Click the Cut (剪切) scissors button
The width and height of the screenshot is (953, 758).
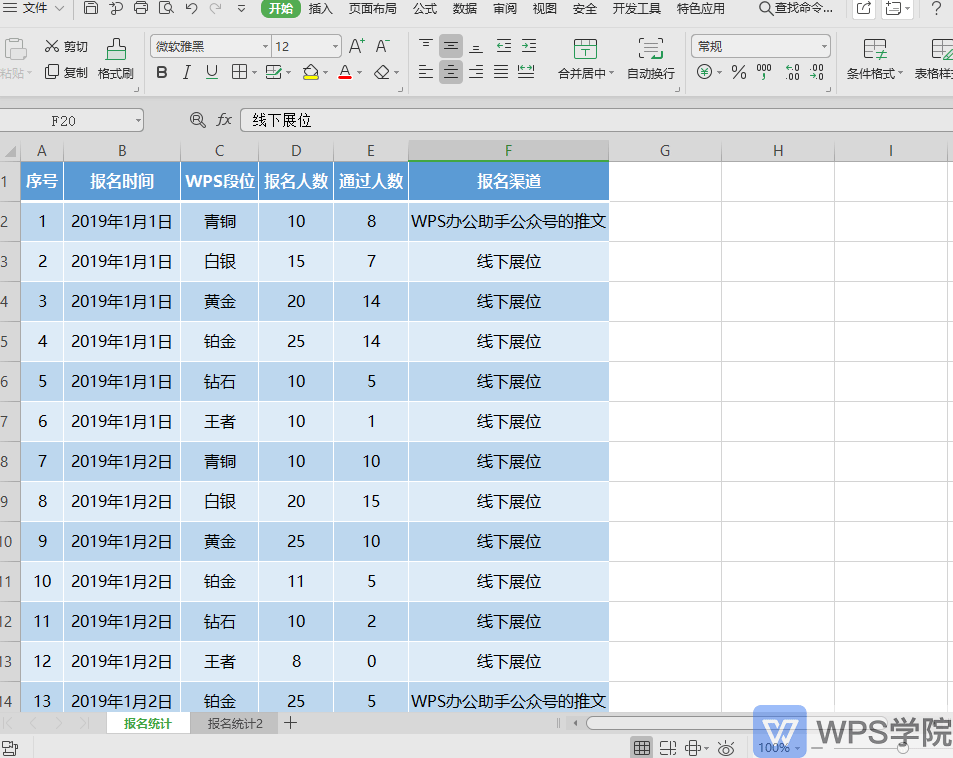pos(66,46)
